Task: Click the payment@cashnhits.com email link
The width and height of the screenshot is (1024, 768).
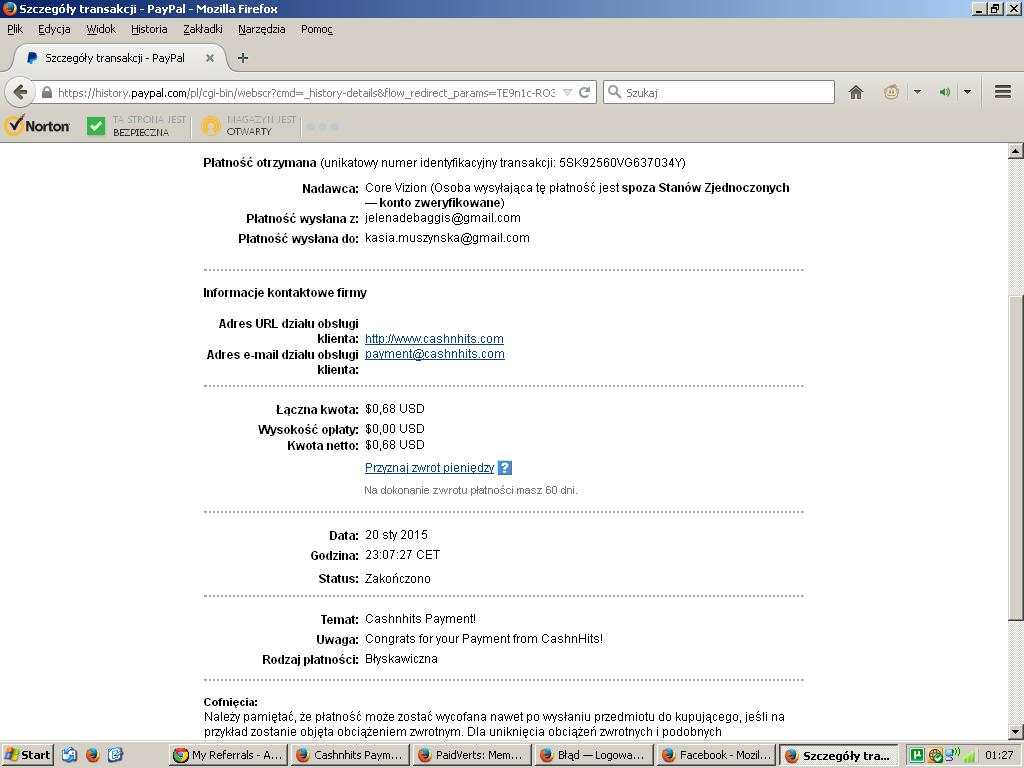Action: coord(434,354)
